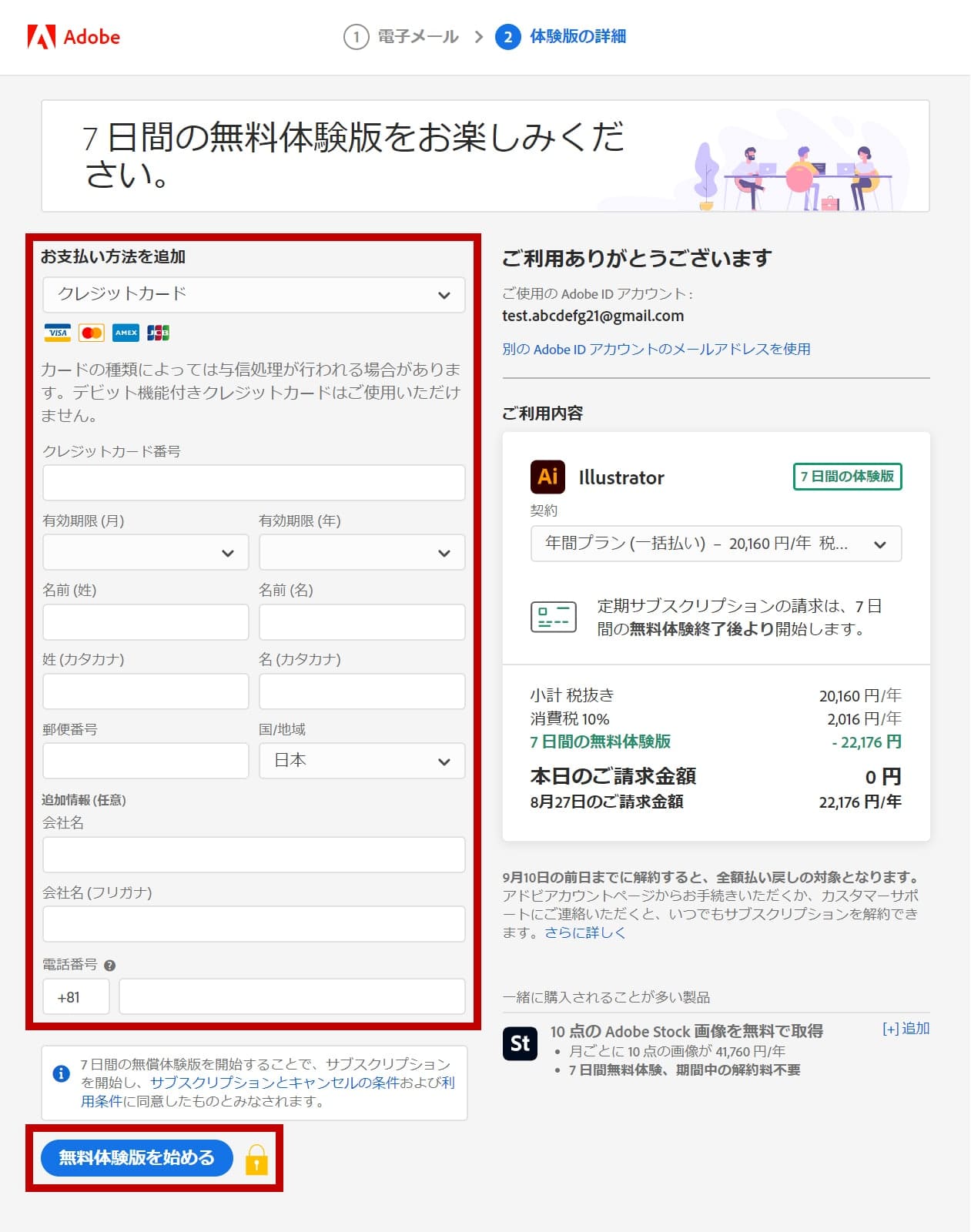The width and height of the screenshot is (971, 1232).
Task: Click the JCB card icon
Action: tap(158, 333)
